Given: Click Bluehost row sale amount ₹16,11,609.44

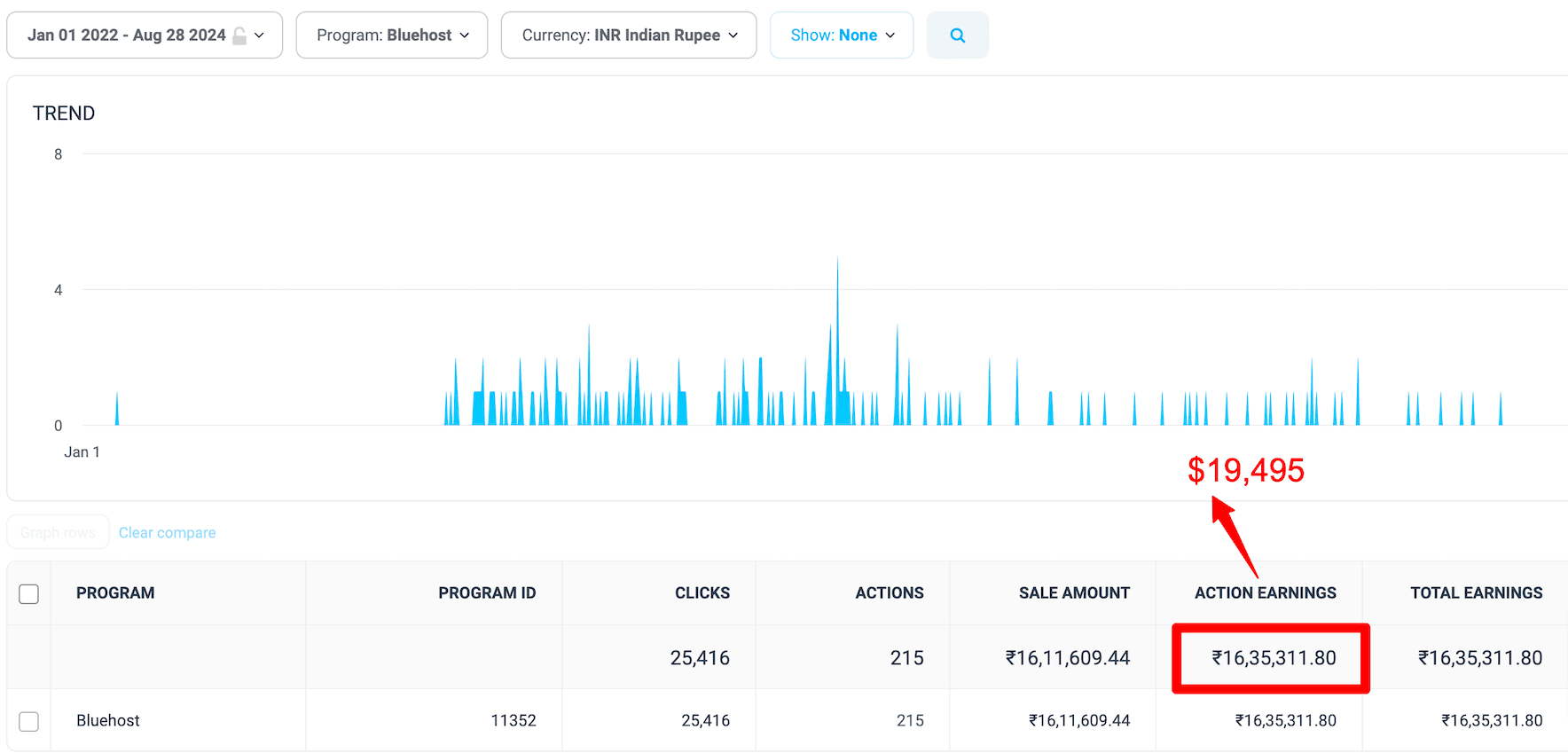Looking at the screenshot, I should pyautogui.click(x=1079, y=720).
